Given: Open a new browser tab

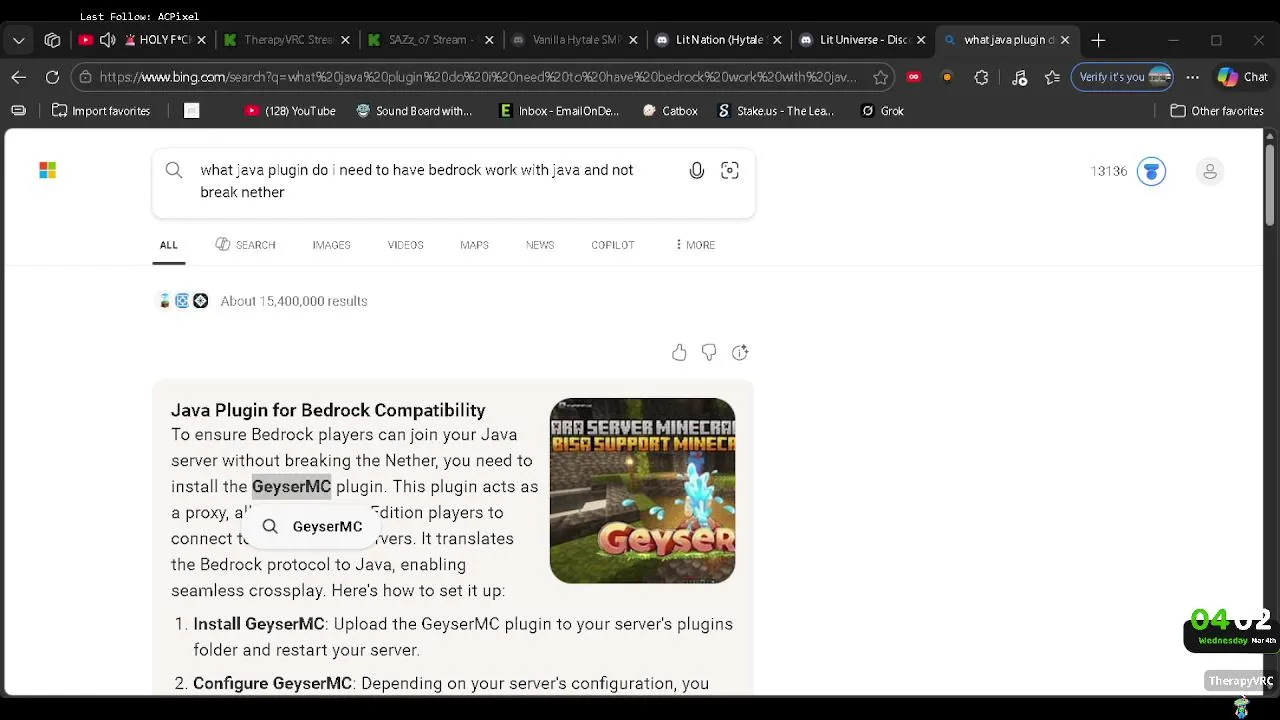Looking at the screenshot, I should [1098, 40].
